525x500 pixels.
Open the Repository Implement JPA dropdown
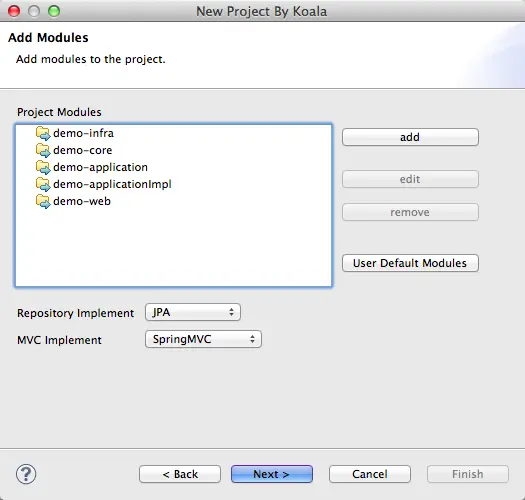(193, 312)
